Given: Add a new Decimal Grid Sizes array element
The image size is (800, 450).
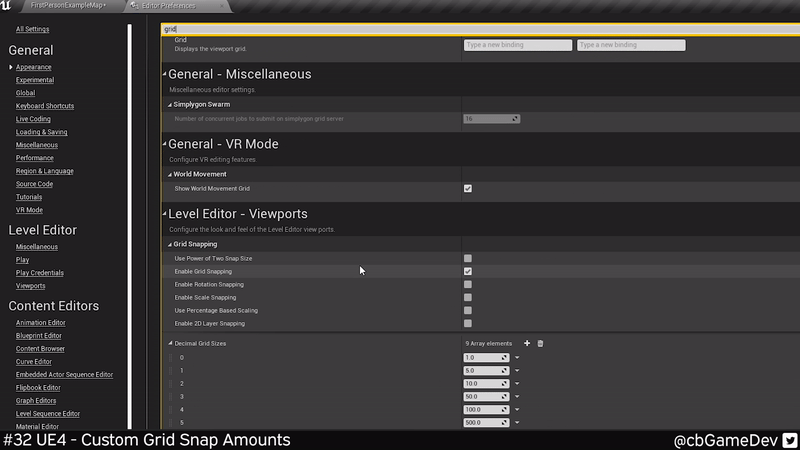Looking at the screenshot, I should [527, 343].
